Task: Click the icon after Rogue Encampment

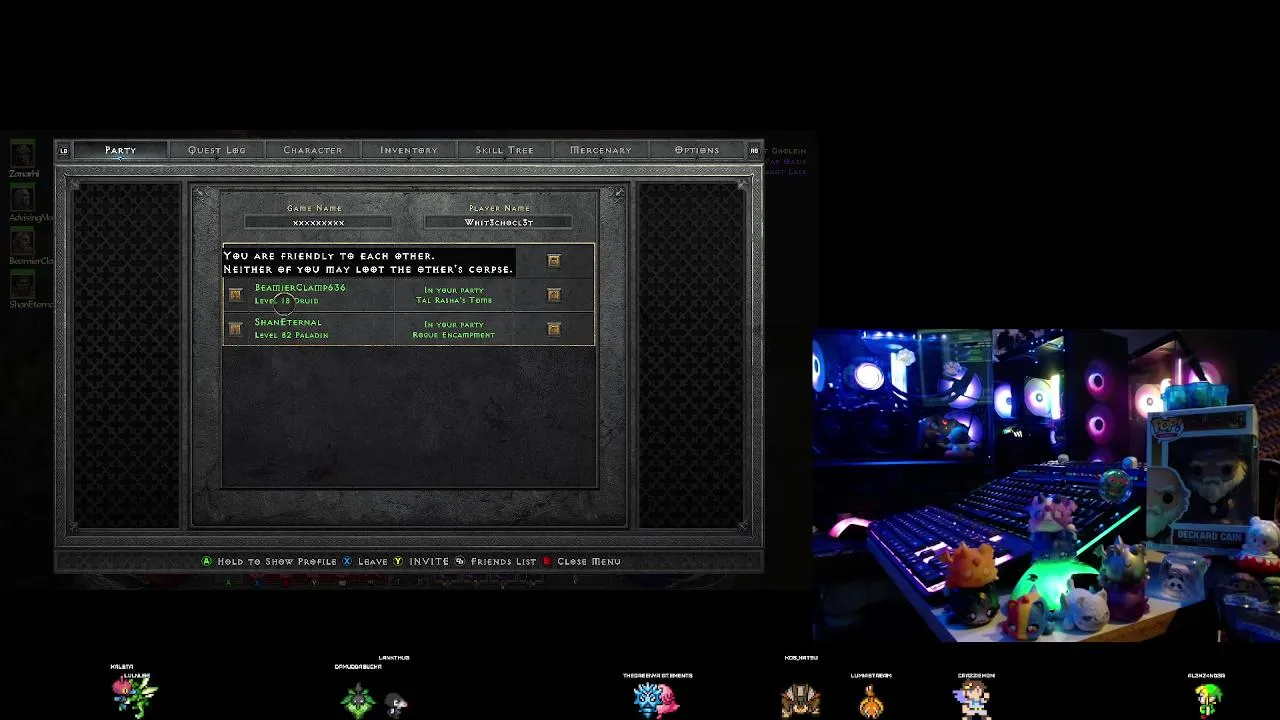Action: tap(554, 329)
